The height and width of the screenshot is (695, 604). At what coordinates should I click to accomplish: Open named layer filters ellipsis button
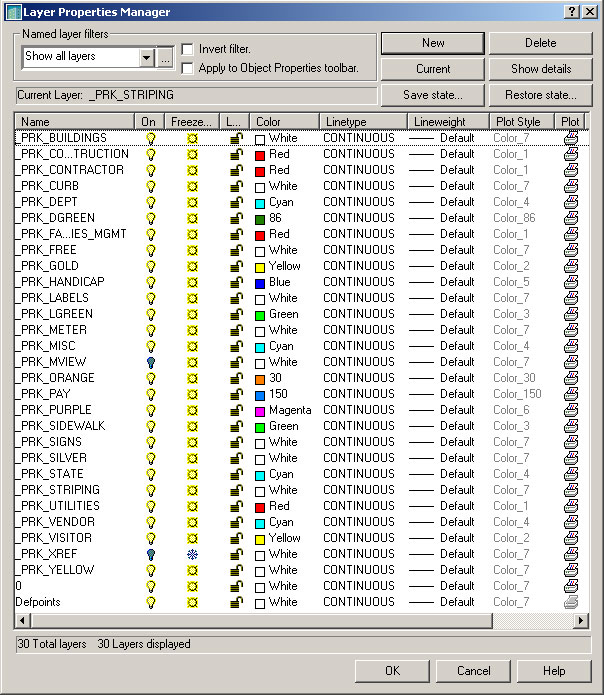(165, 58)
